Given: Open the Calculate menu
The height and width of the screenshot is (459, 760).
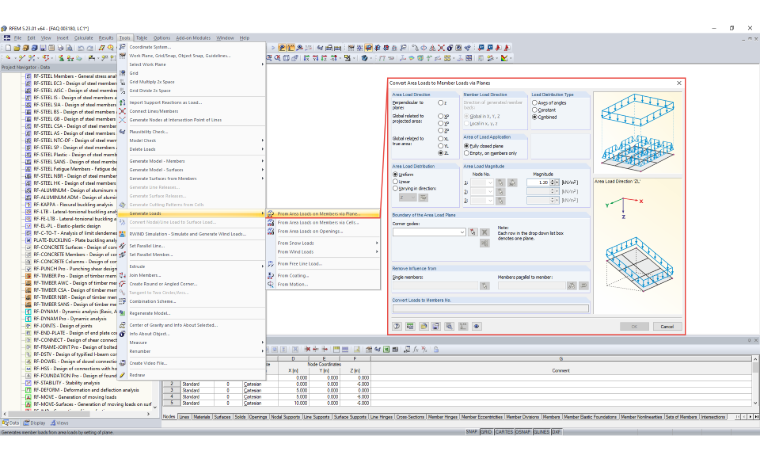Looking at the screenshot, I should click(83, 38).
